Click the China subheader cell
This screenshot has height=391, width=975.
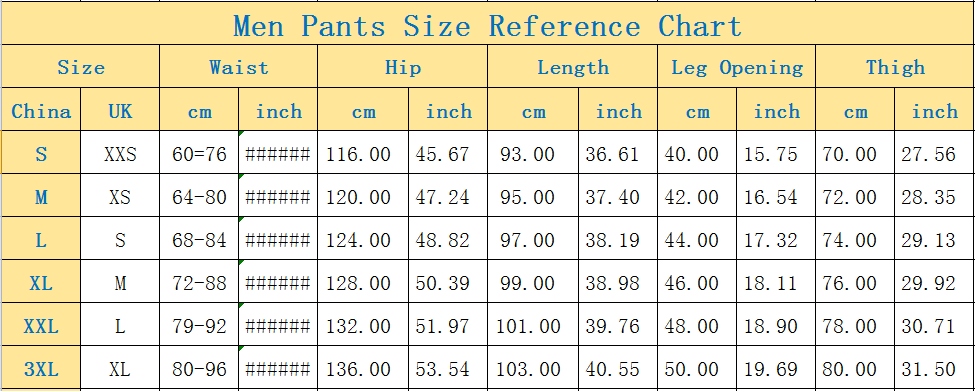(41, 109)
